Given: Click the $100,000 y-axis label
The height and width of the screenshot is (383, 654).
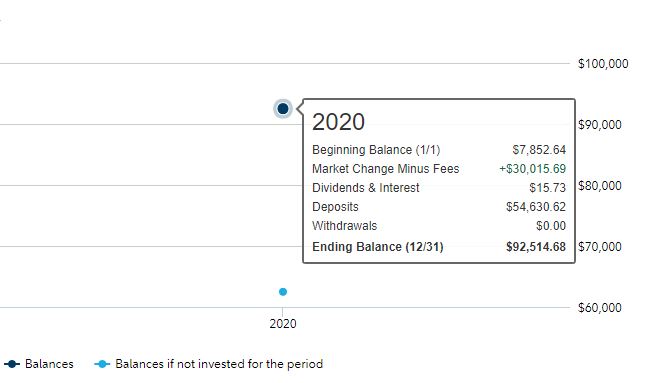Looking at the screenshot, I should click(x=603, y=64).
